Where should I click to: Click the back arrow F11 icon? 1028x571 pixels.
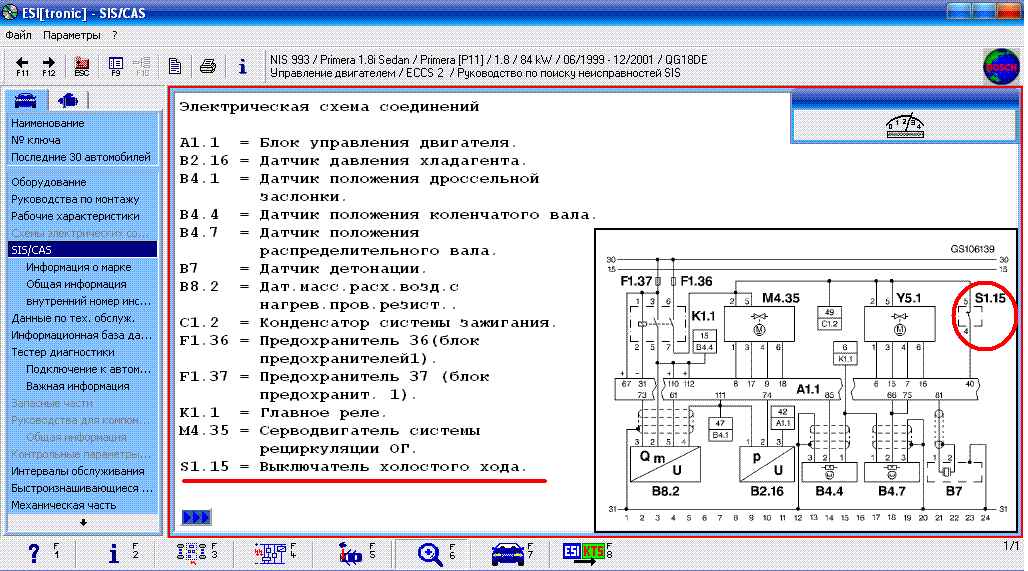point(22,66)
